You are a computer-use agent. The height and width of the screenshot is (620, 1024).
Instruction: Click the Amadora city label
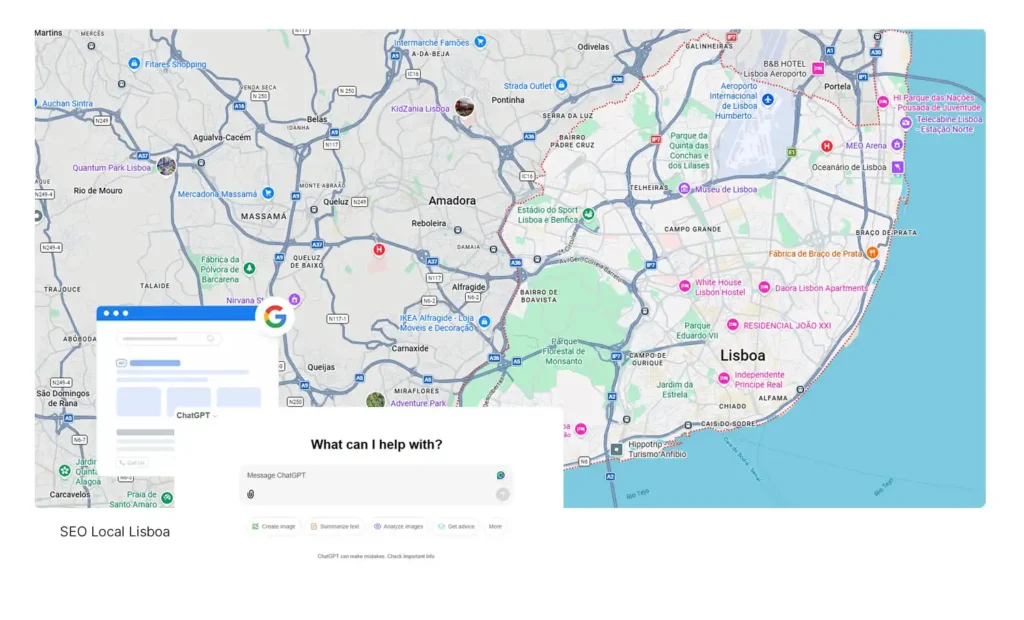coord(452,201)
